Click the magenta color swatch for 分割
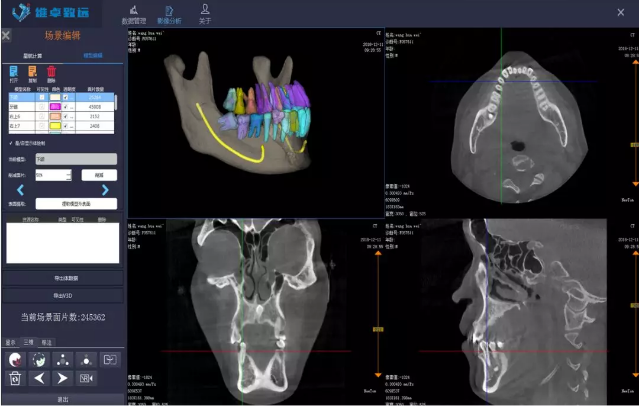Viewport: 640px width, 406px height. click(x=52, y=107)
